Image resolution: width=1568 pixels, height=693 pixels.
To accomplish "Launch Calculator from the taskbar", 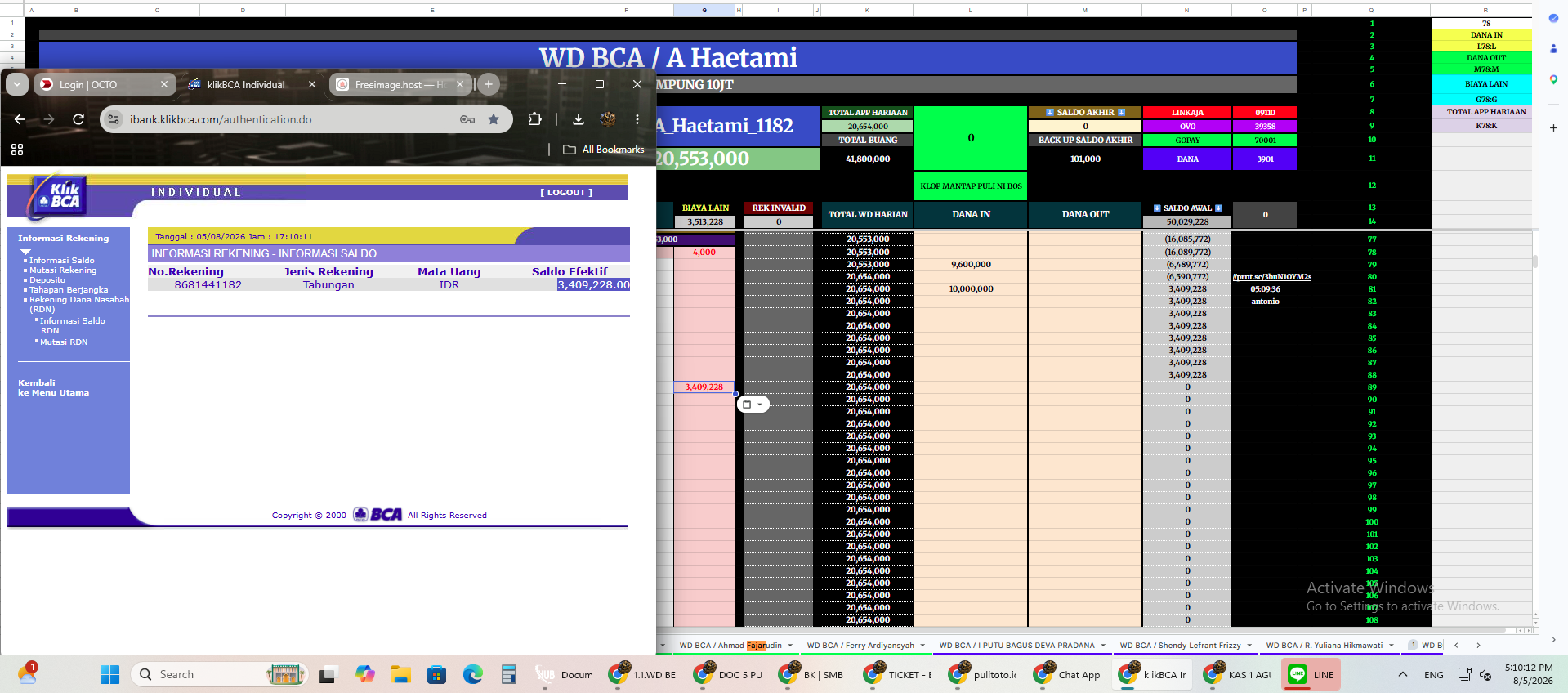I will [x=509, y=674].
